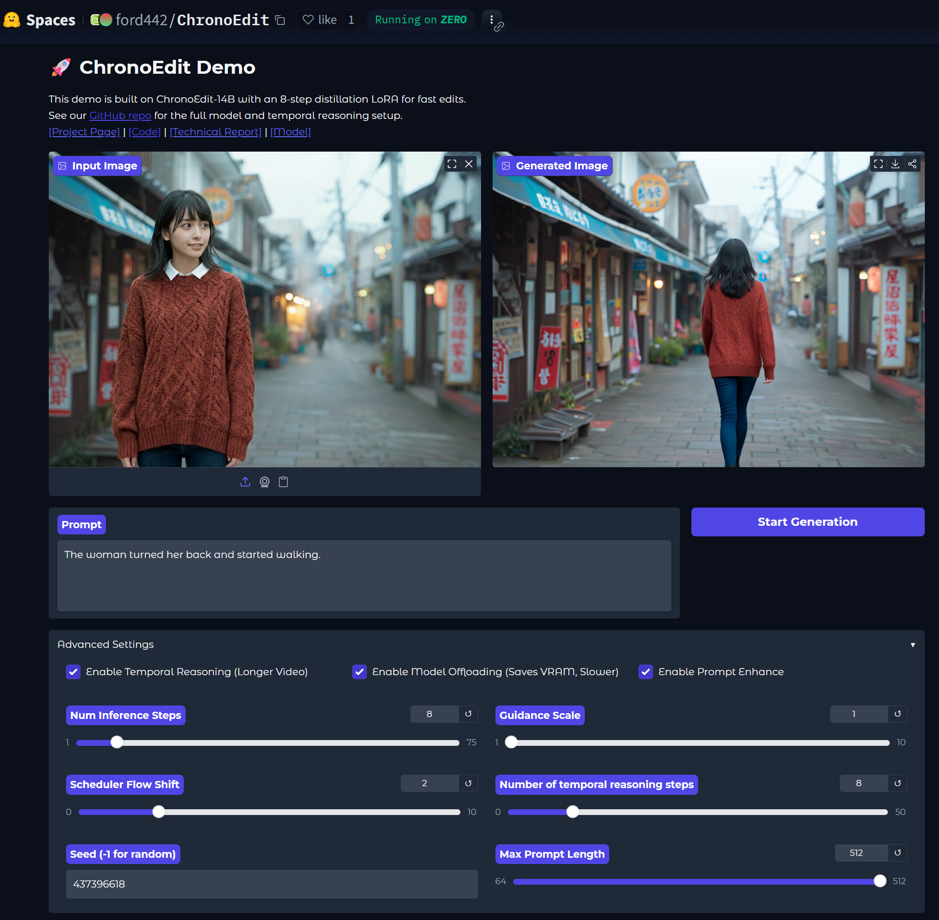Toggle Enable Prompt Enhance checkbox
This screenshot has width=939, height=920.
pos(646,671)
